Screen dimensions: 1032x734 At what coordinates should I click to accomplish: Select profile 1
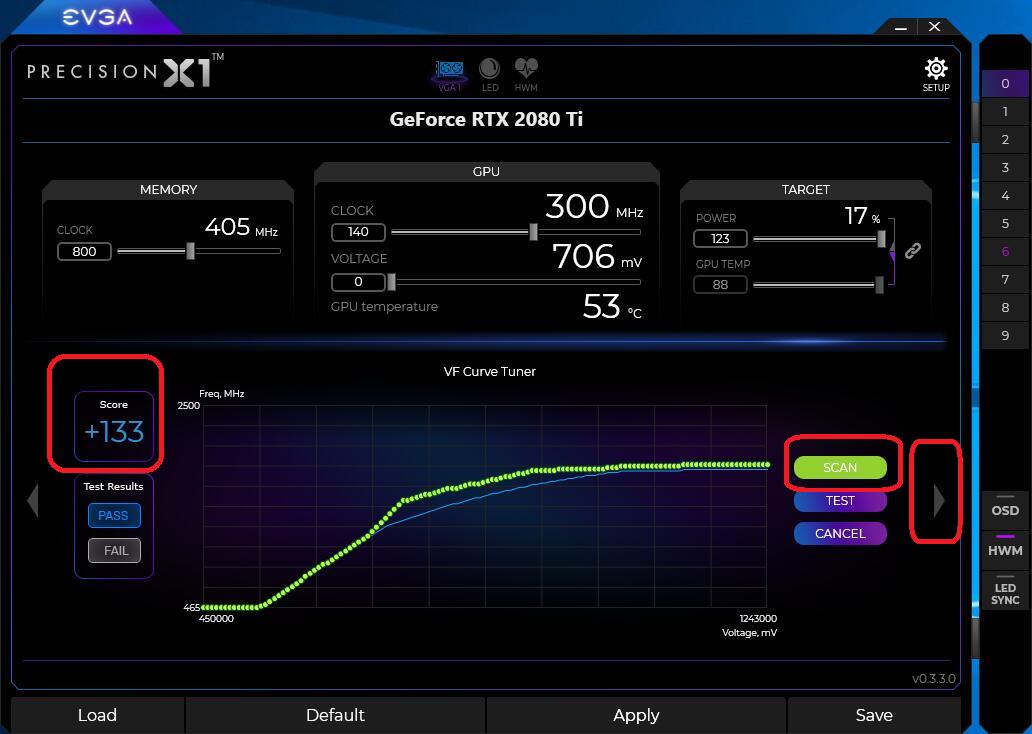1005,111
